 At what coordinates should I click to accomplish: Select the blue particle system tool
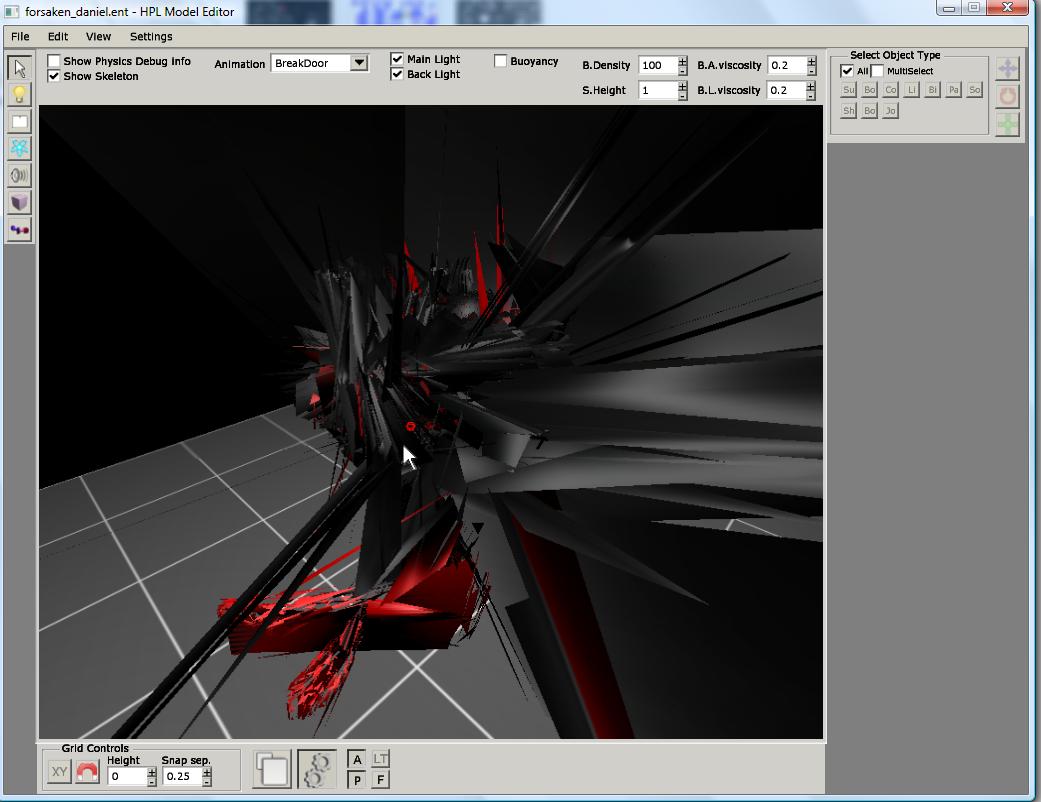[x=19, y=149]
